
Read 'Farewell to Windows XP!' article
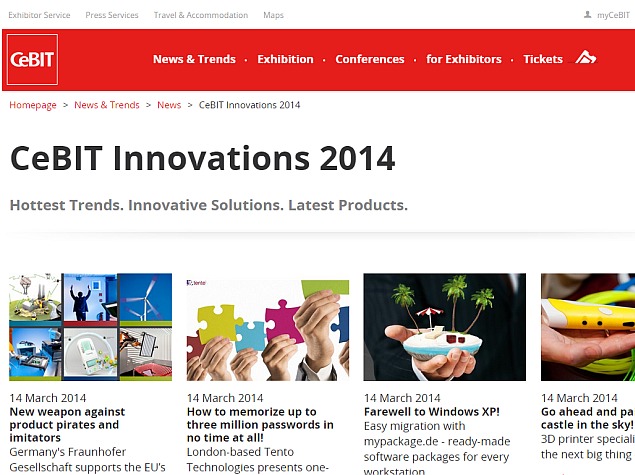pos(431,411)
